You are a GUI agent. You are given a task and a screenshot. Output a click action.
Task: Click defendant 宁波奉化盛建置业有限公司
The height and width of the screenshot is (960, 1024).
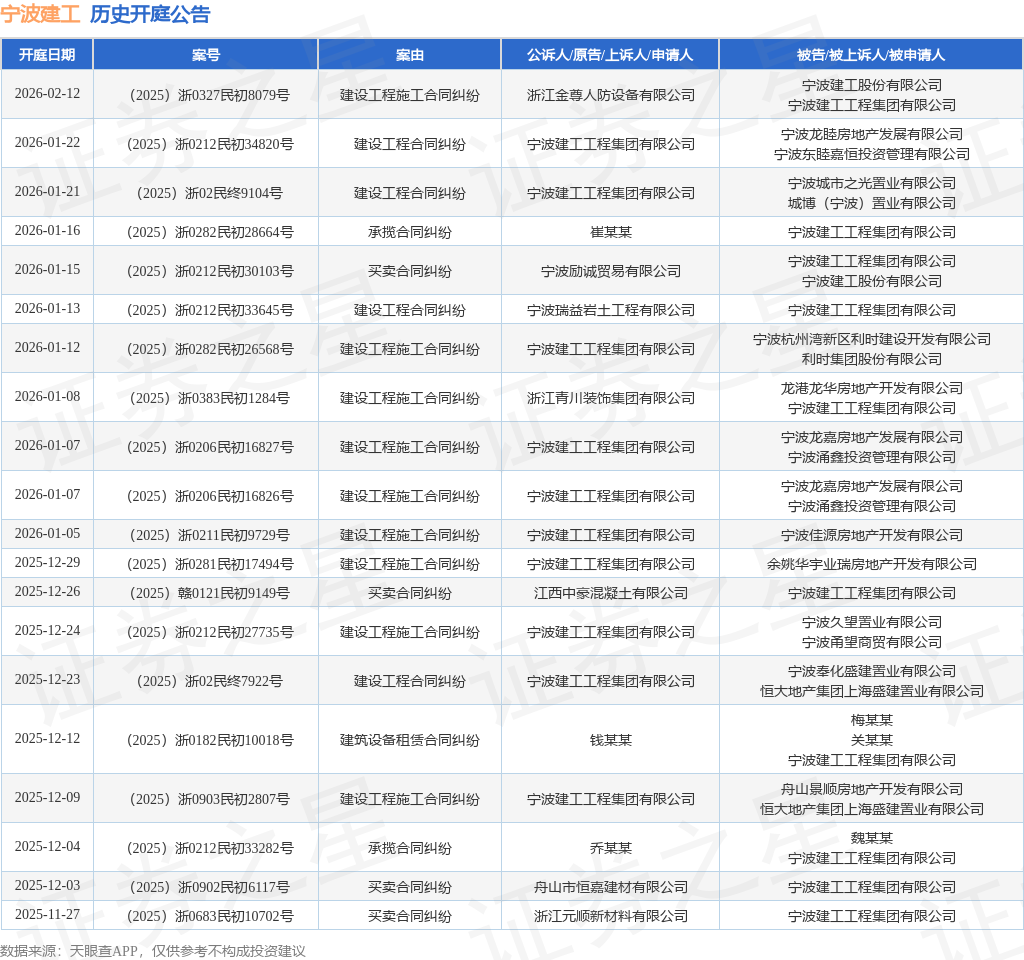pyautogui.click(x=872, y=671)
